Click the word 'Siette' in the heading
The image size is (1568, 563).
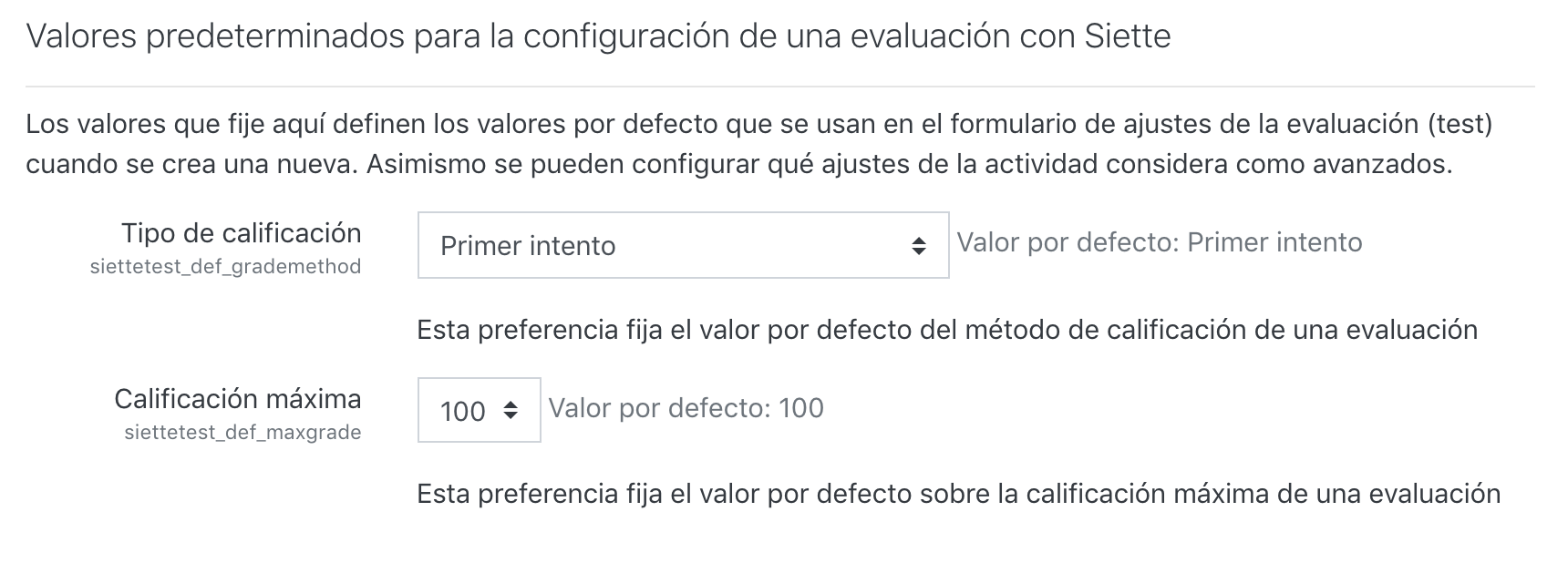(1128, 36)
